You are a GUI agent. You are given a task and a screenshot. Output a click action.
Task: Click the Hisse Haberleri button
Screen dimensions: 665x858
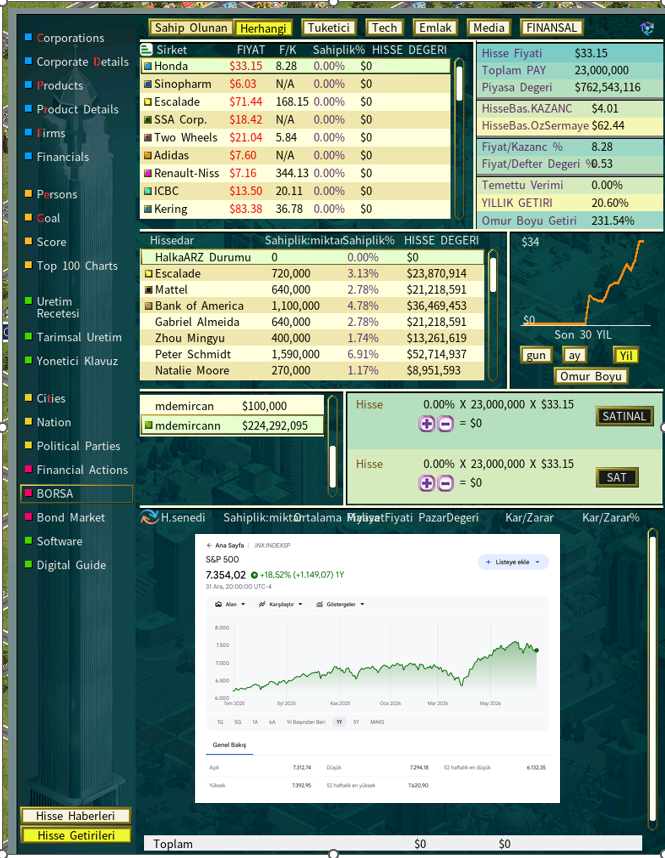point(76,816)
